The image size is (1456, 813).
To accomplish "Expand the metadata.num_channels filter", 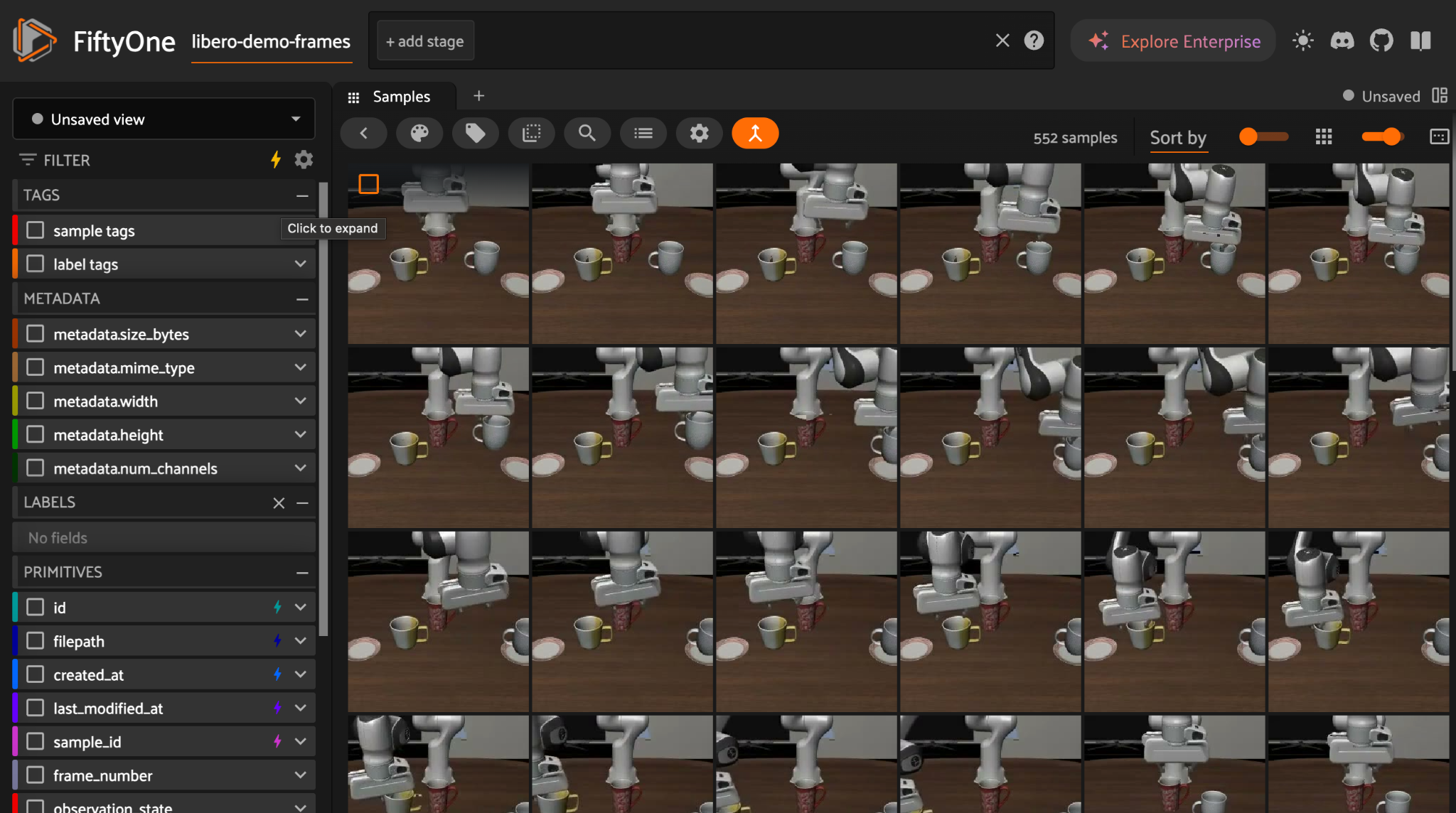I will click(301, 468).
